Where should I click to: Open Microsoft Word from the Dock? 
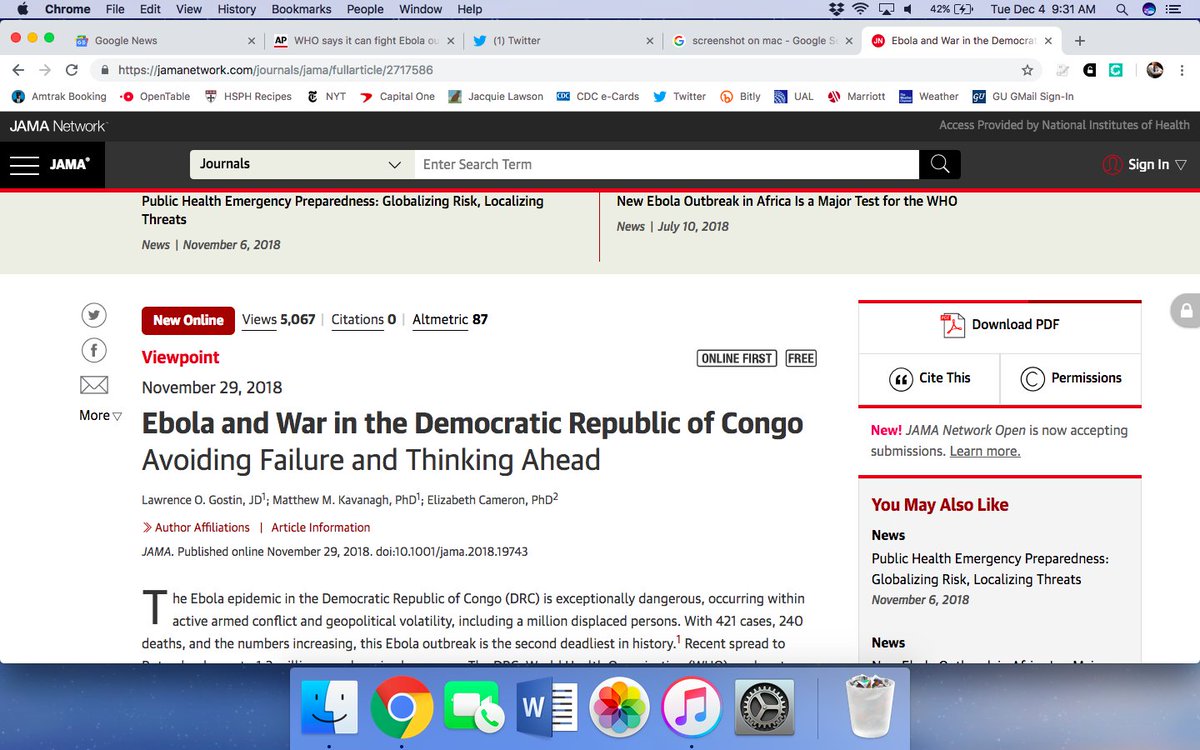pyautogui.click(x=546, y=709)
